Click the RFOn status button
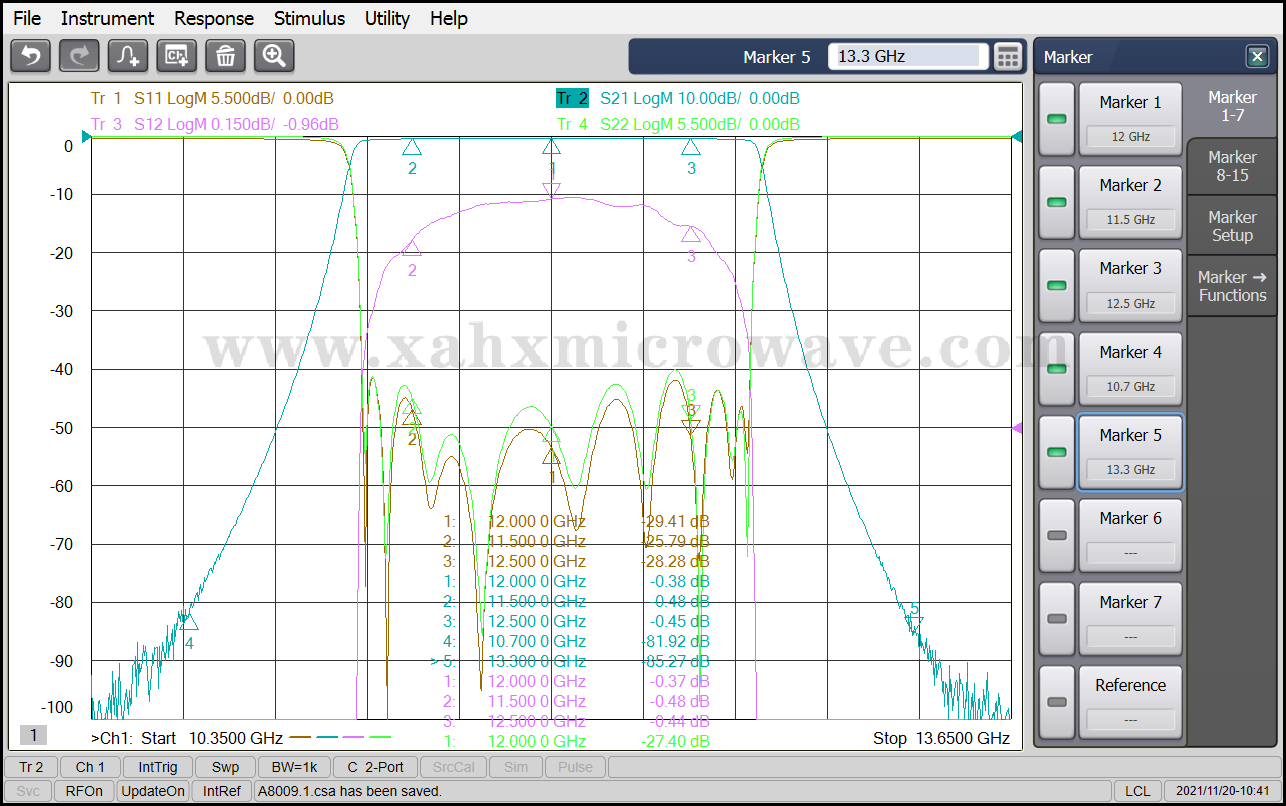The image size is (1286, 806). coord(84,791)
